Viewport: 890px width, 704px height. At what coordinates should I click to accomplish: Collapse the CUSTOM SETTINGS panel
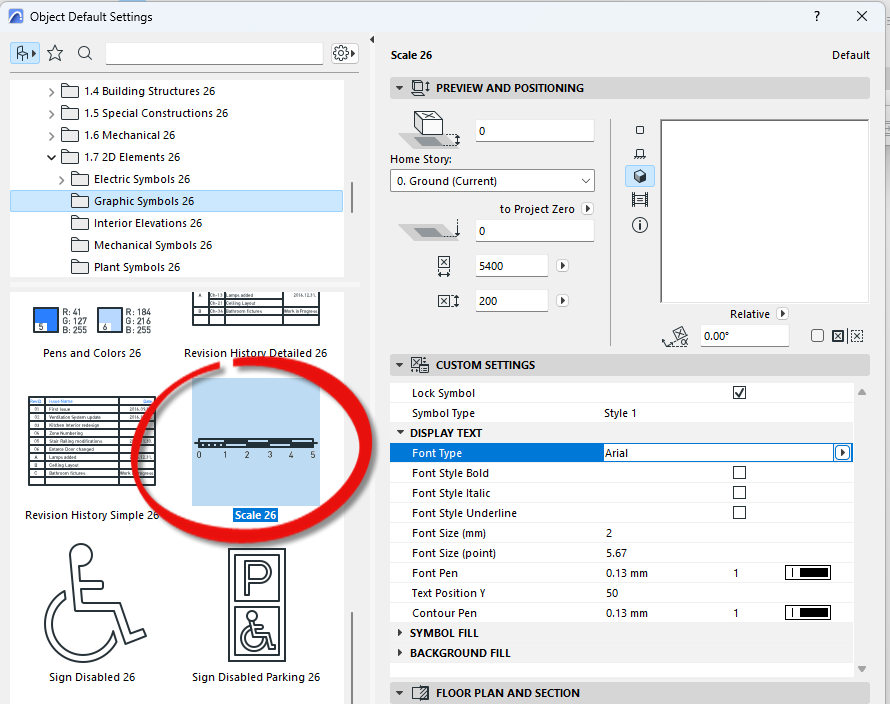click(399, 365)
